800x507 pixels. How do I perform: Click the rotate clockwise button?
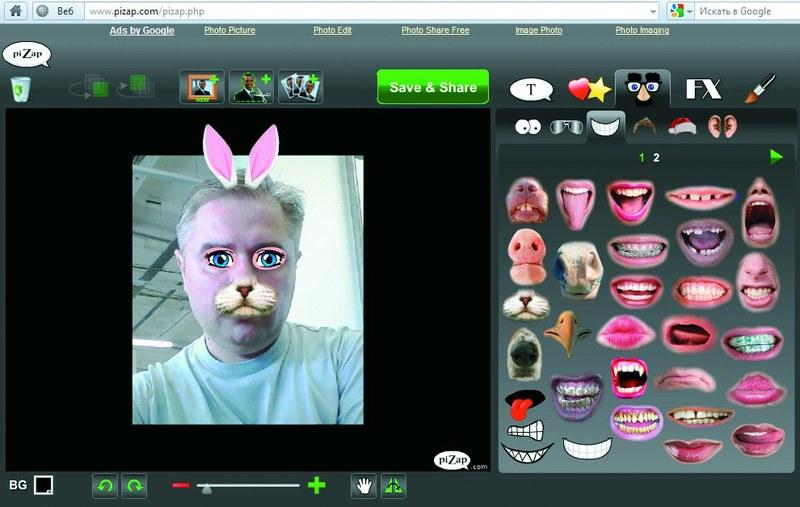pyautogui.click(x=134, y=486)
